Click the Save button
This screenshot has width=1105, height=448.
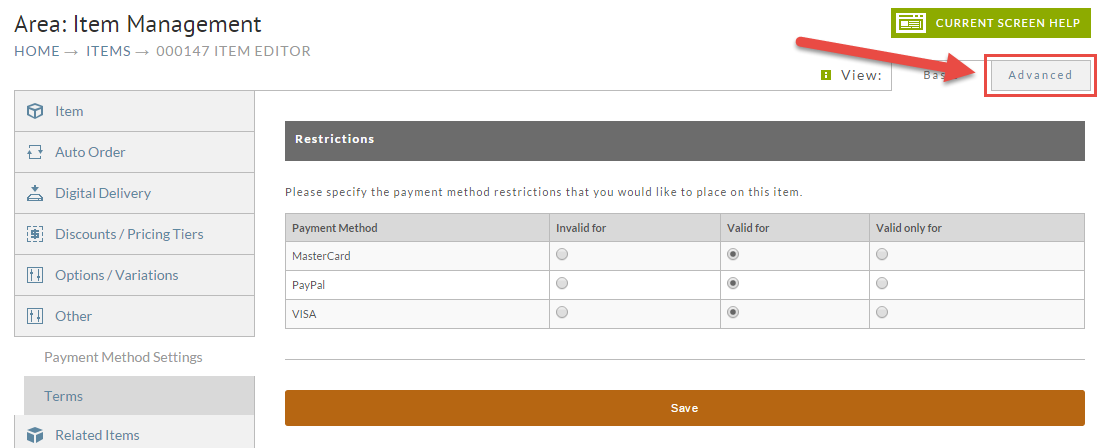tap(684, 408)
